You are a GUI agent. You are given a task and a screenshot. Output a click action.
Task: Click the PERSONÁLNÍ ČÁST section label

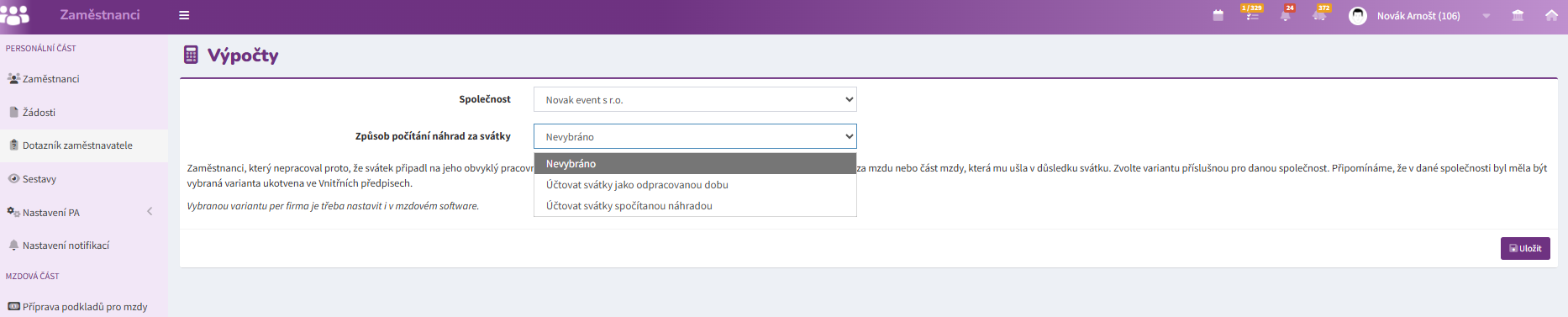40,48
